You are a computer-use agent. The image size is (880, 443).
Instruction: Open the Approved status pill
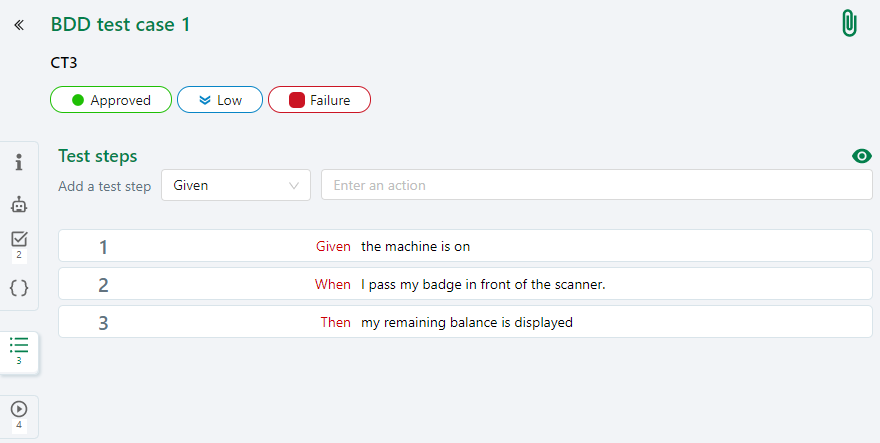tap(111, 100)
